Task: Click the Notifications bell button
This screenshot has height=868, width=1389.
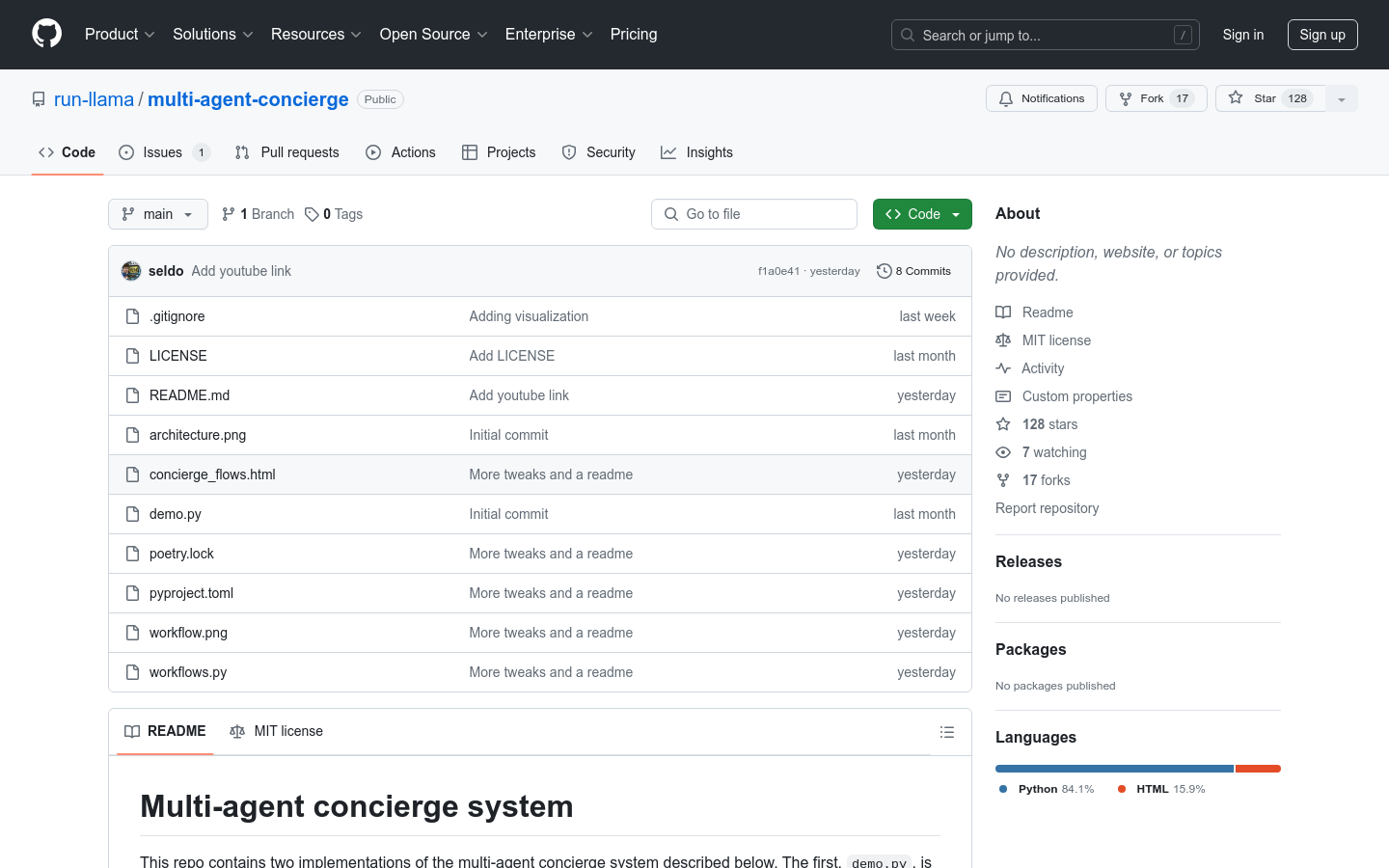Action: coord(1042,98)
